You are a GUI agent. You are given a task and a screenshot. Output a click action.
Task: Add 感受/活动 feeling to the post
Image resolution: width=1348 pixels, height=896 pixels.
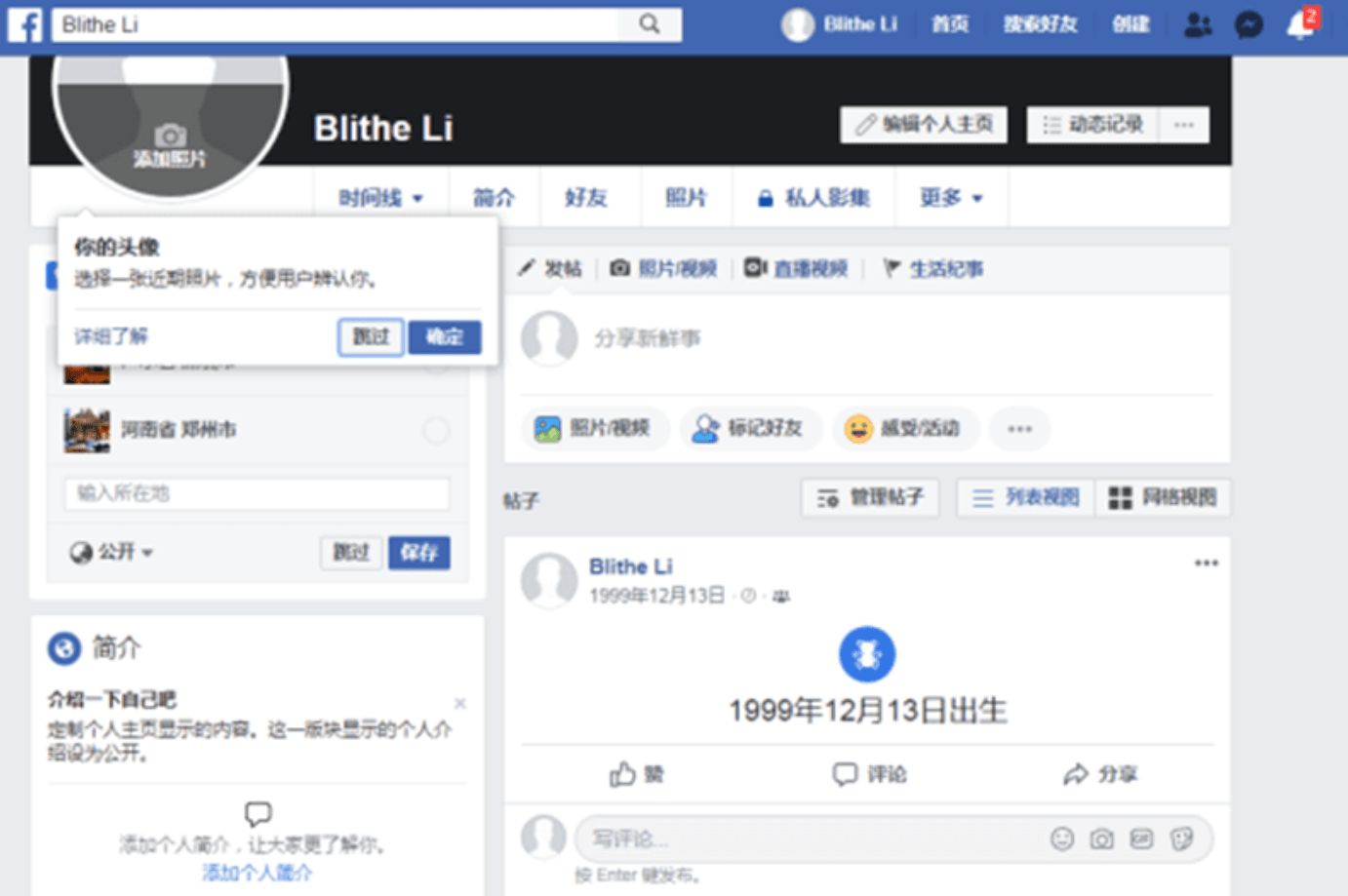905,429
